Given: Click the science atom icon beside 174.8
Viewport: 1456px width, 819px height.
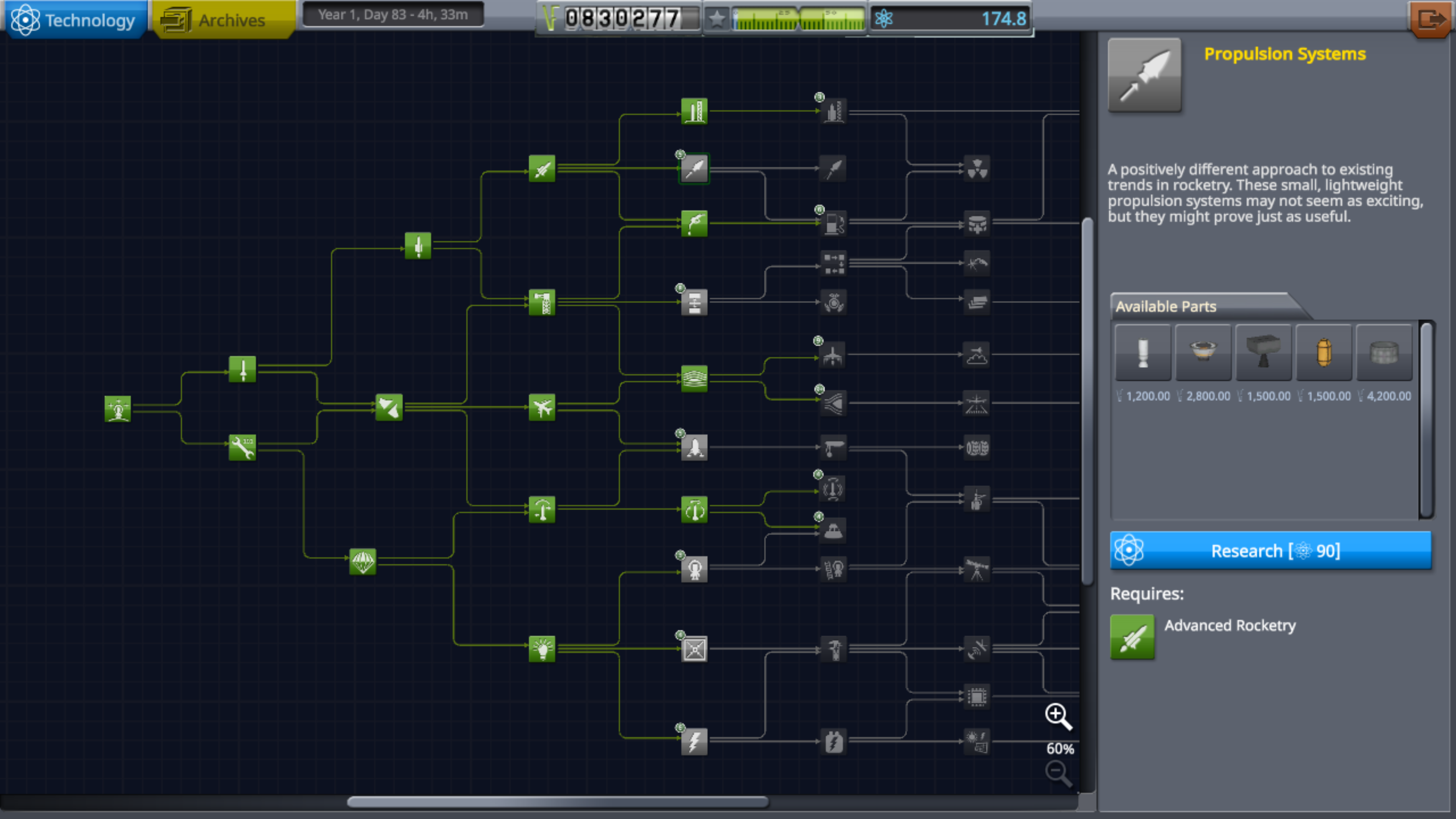Looking at the screenshot, I should tap(884, 19).
